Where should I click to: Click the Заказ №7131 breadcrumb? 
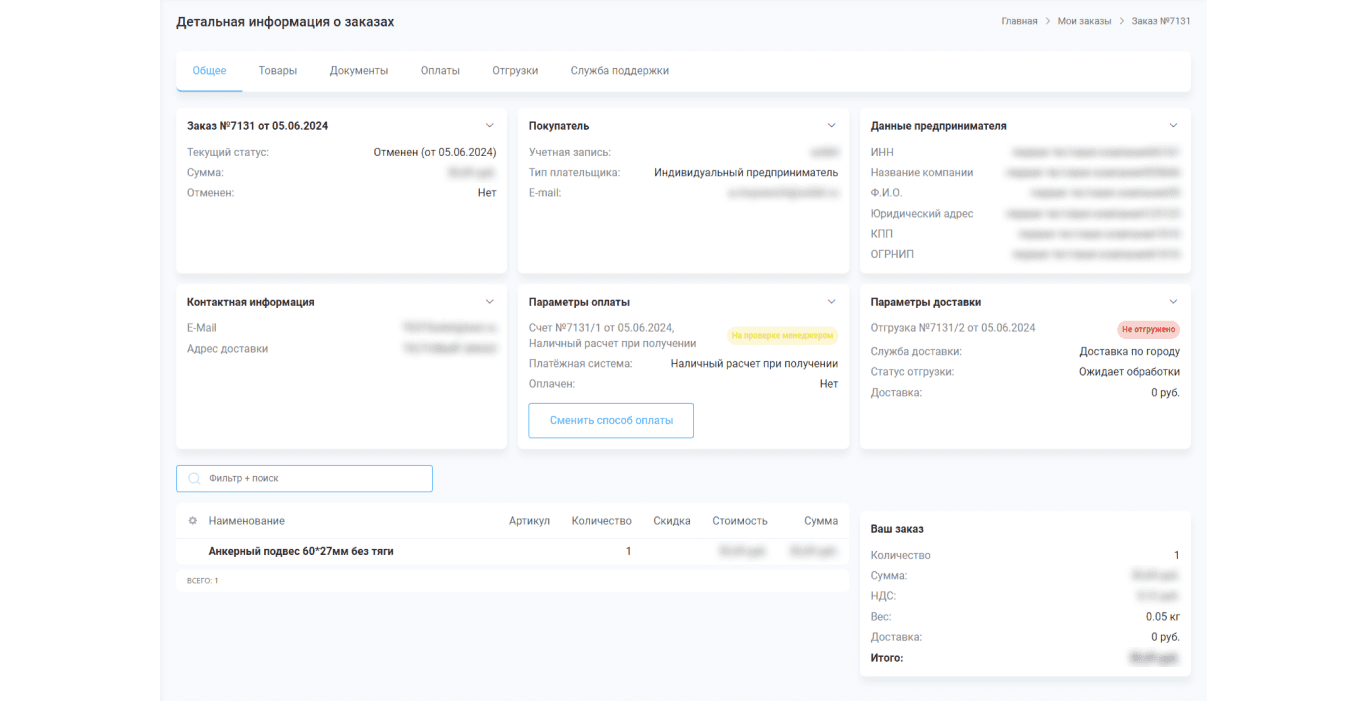[1161, 21]
